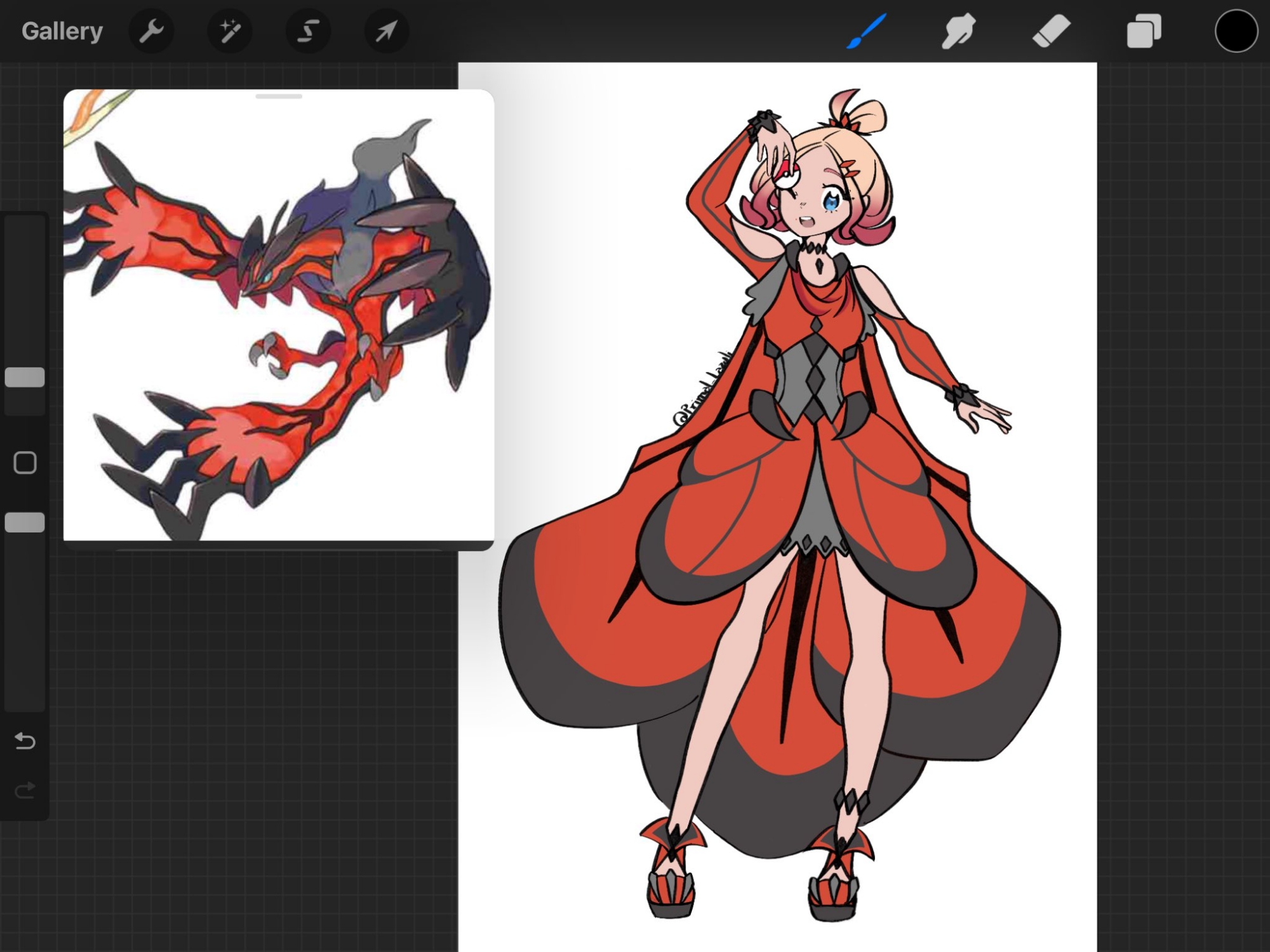The image size is (1270, 952).
Task: Open the Layers panel
Action: coord(1144,31)
